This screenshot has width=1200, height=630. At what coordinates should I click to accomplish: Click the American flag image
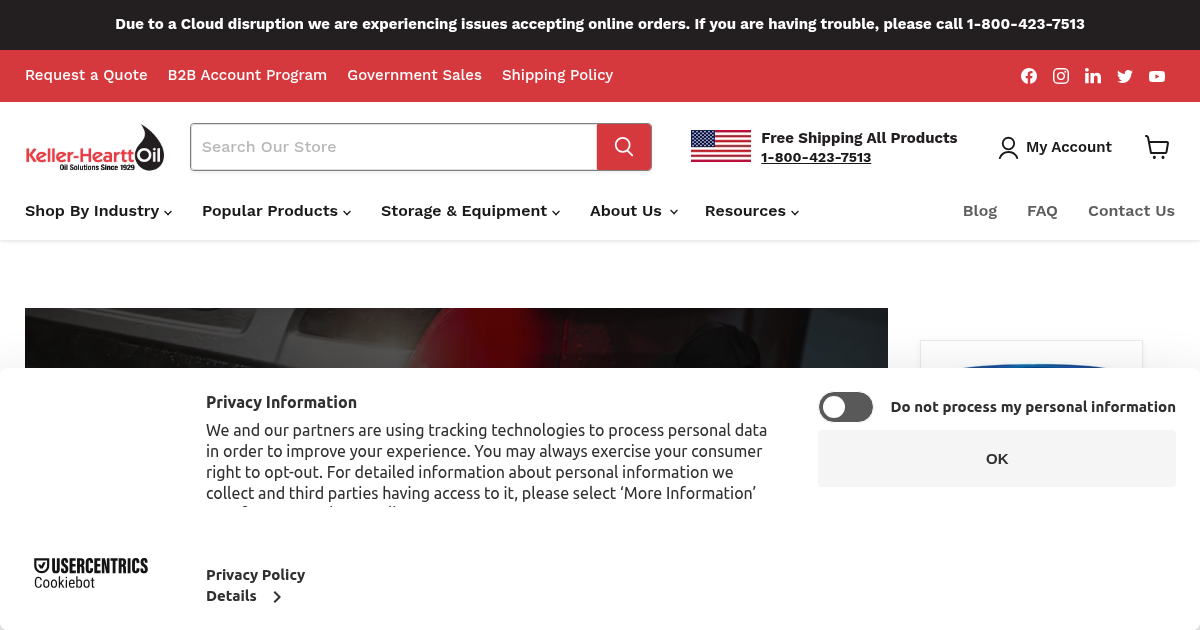tap(721, 146)
